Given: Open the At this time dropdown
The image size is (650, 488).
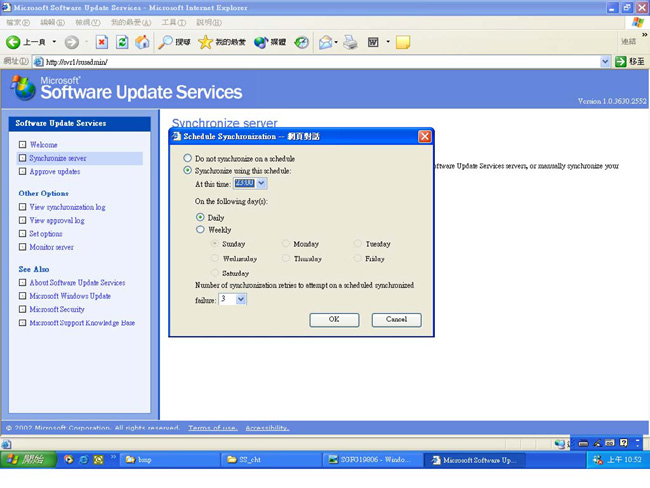Looking at the screenshot, I should (262, 183).
